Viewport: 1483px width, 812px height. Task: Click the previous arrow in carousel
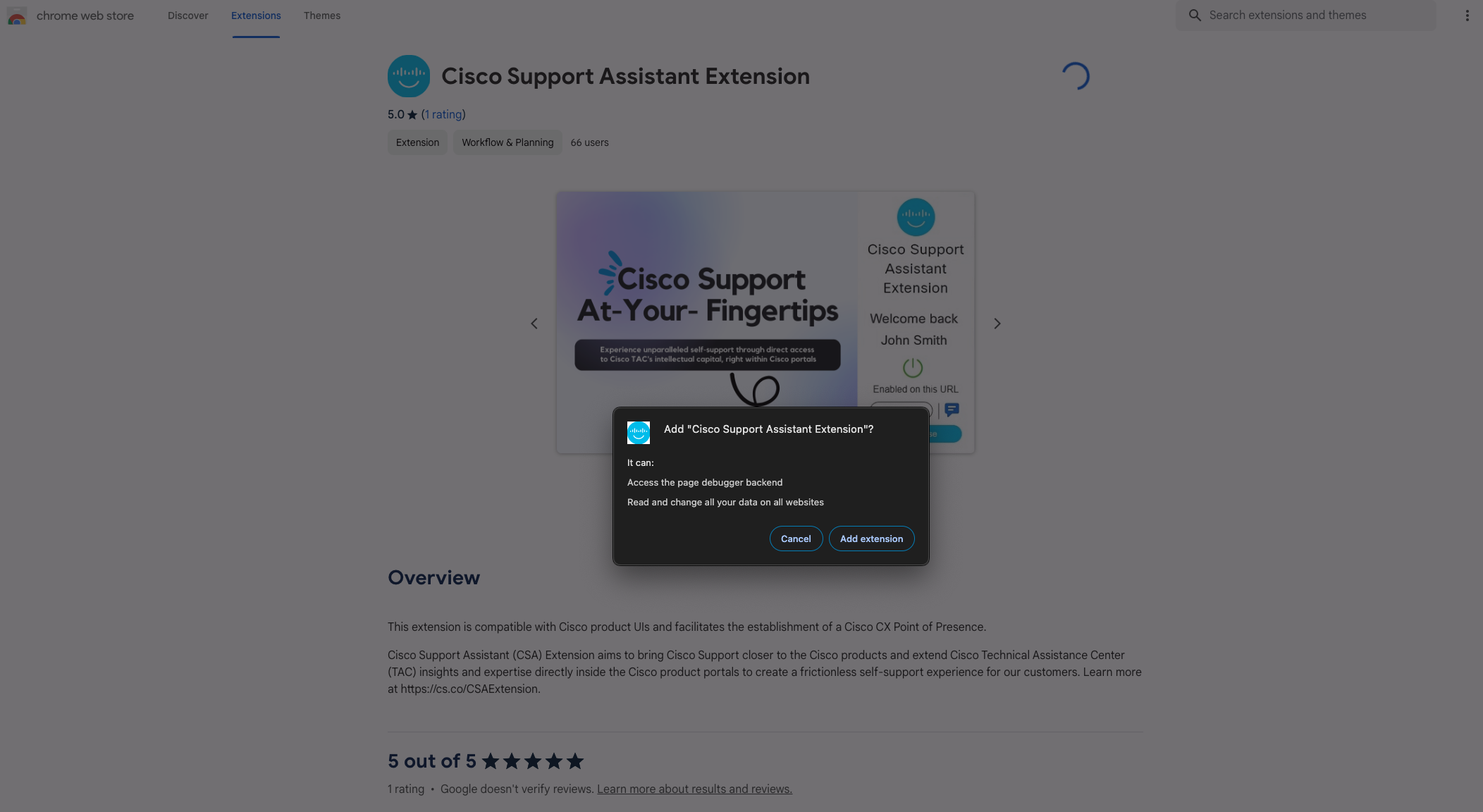coord(534,323)
